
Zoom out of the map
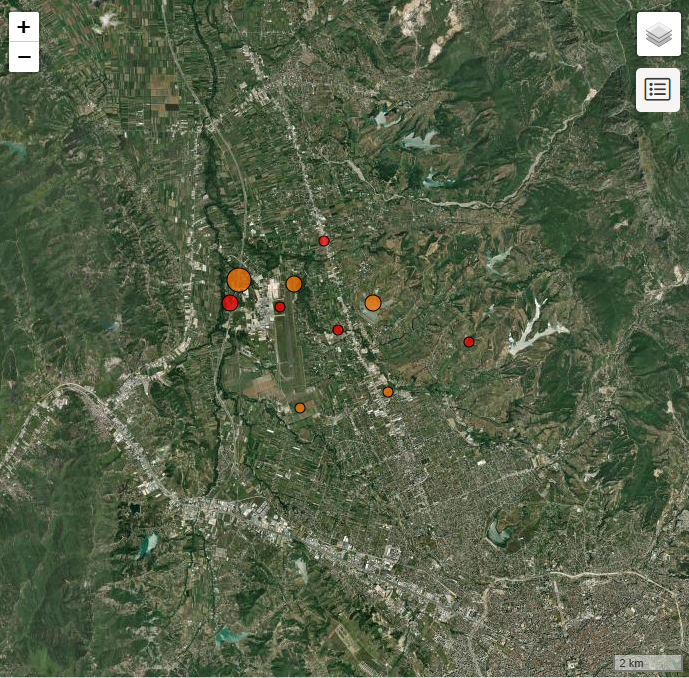(24, 58)
